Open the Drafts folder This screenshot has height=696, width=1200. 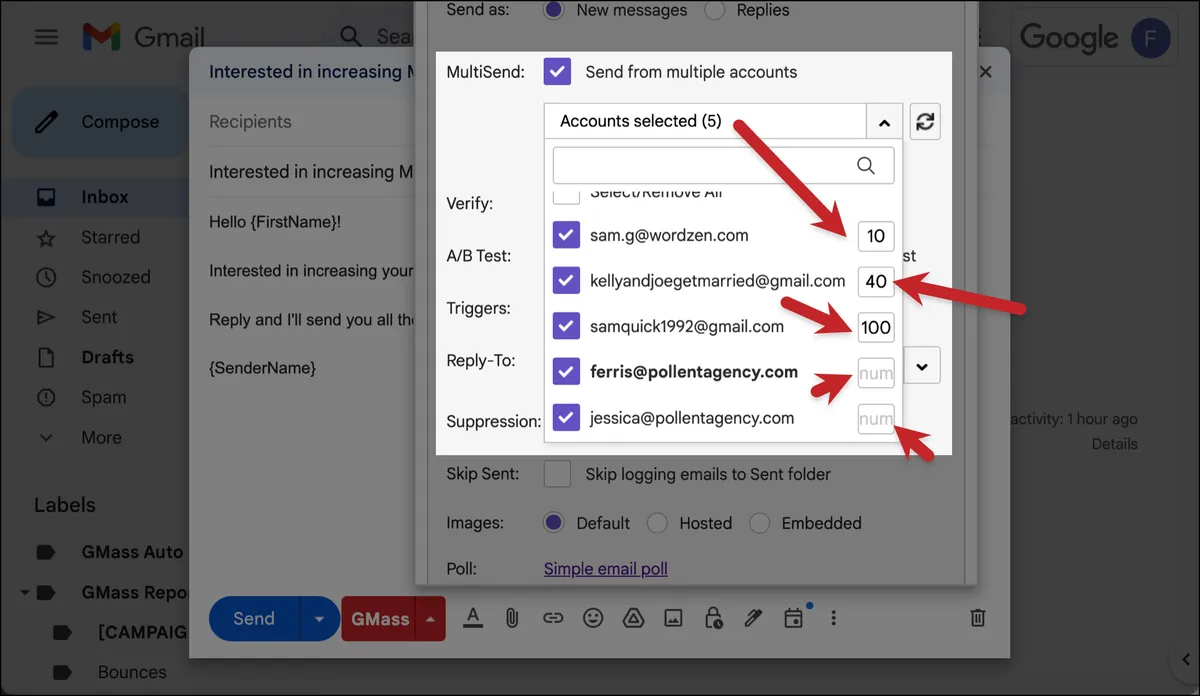click(107, 357)
